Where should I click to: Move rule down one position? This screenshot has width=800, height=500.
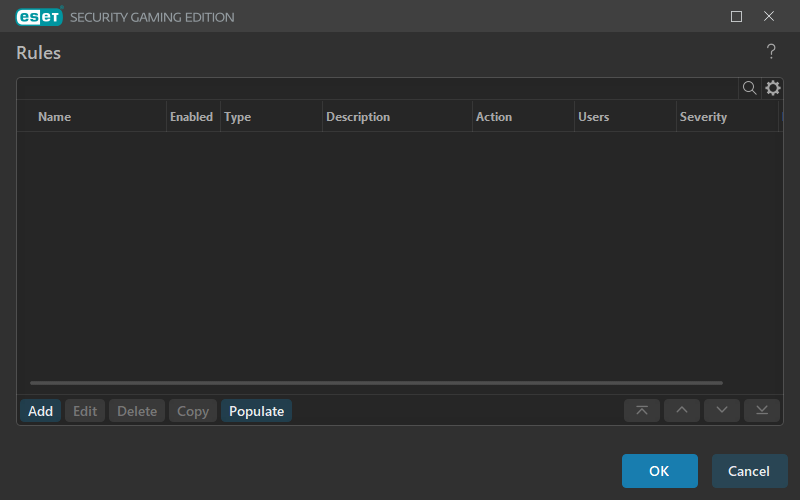point(721,410)
